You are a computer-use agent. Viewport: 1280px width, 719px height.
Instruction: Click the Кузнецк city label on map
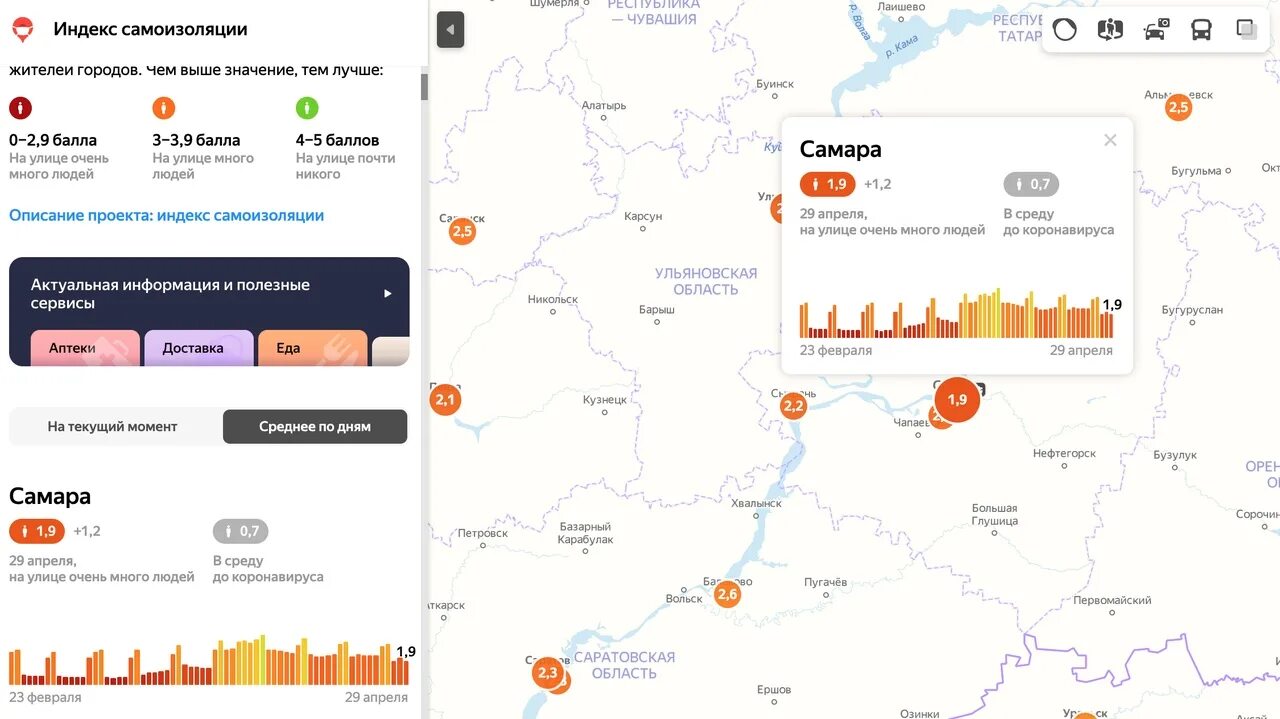(605, 400)
